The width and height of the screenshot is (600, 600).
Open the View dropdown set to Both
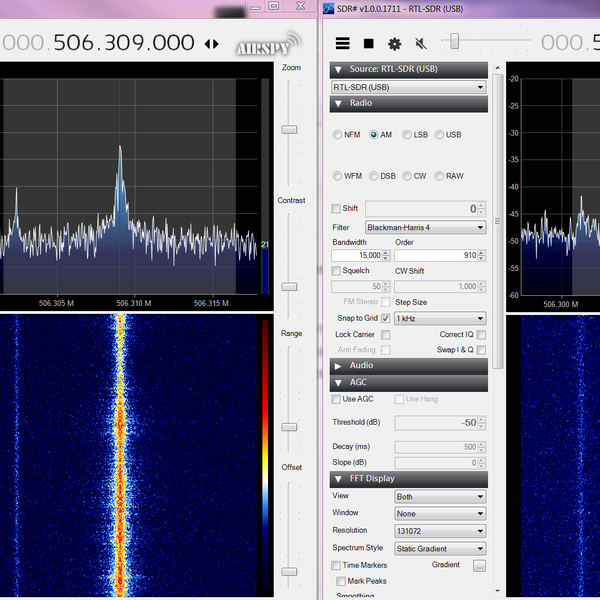click(440, 497)
